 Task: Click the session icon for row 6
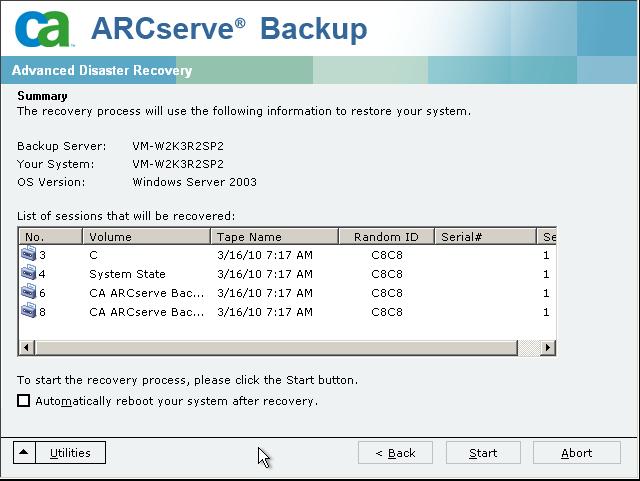click(28, 292)
